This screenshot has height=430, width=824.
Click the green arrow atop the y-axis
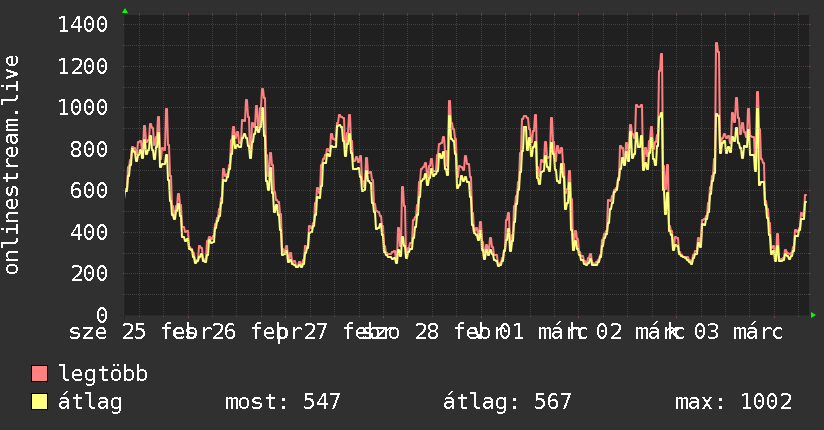[x=125, y=11]
